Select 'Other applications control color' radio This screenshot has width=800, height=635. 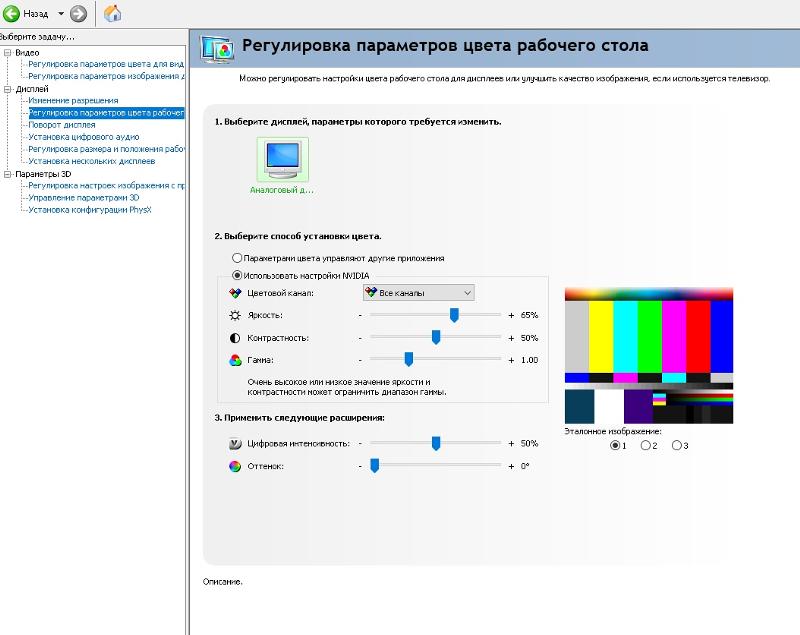(237, 258)
